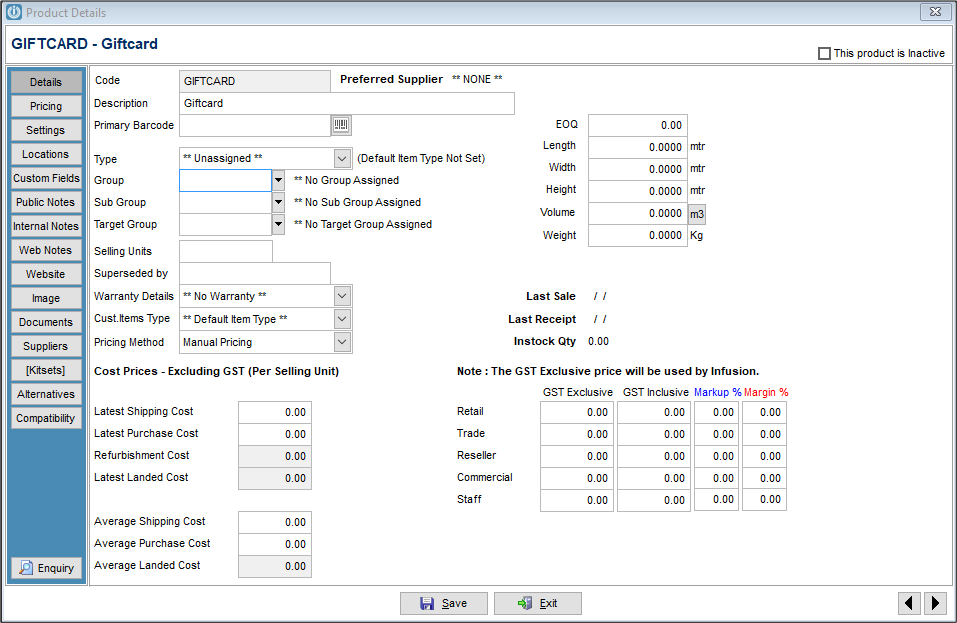Click the Description field with Giftcard
Viewport: 957px width, 623px height.
[347, 104]
